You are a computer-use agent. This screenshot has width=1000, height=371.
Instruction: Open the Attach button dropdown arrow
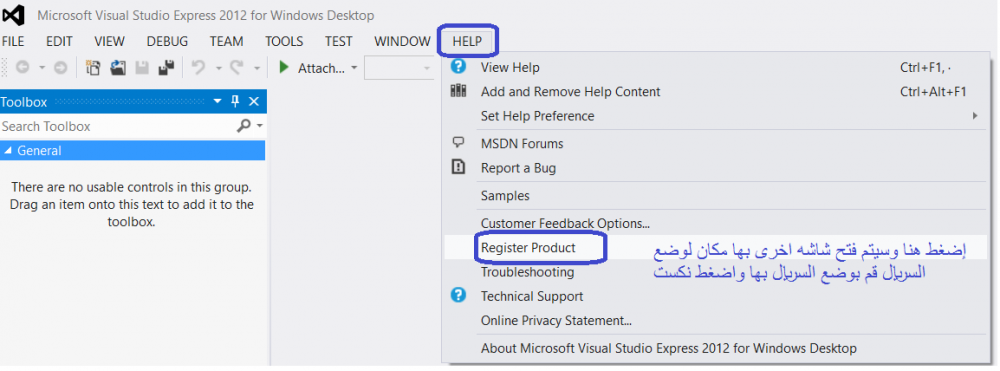[354, 68]
